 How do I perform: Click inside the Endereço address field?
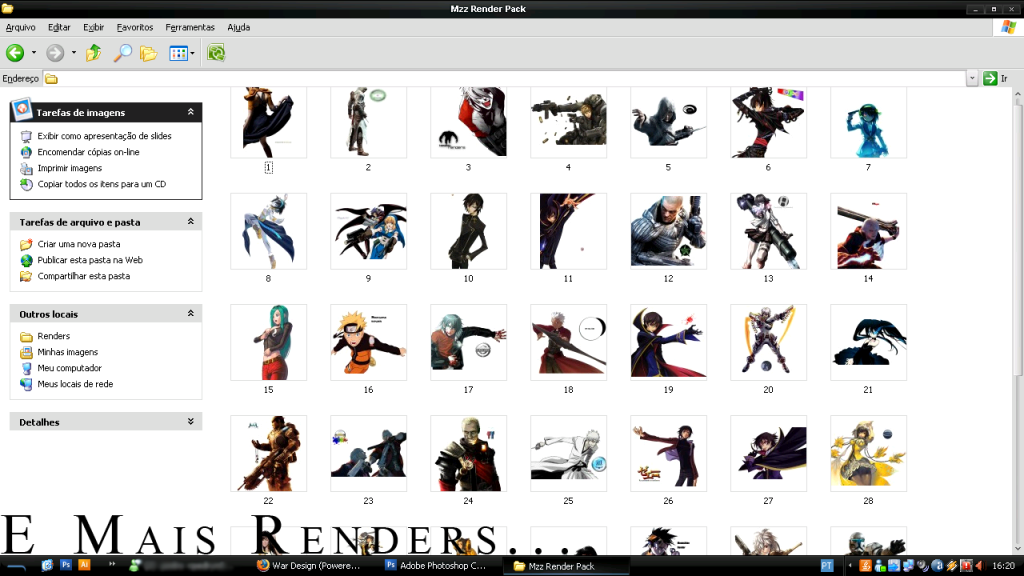[505, 78]
